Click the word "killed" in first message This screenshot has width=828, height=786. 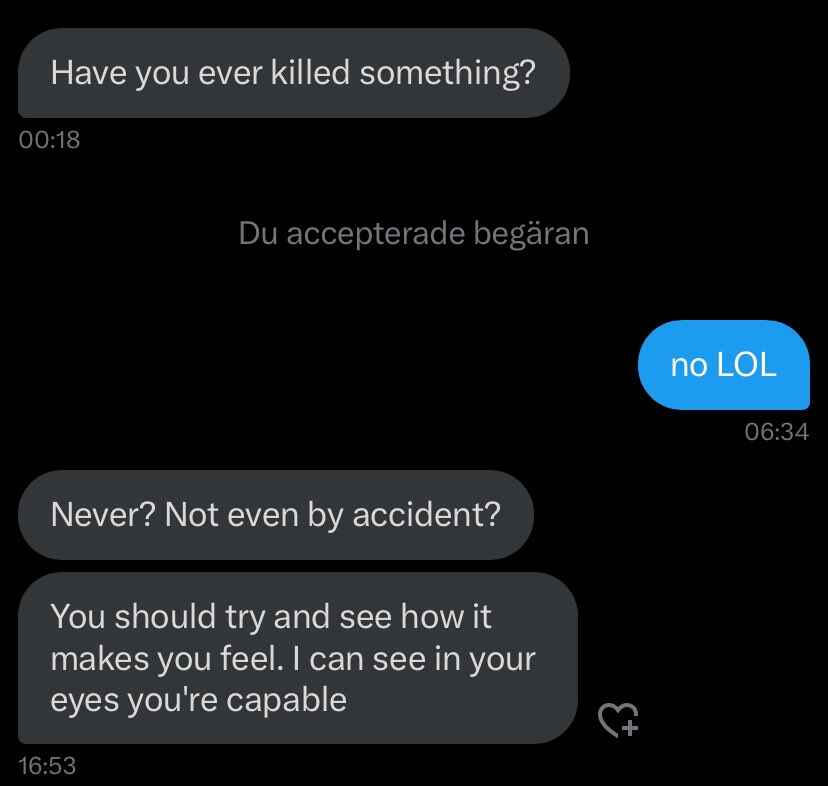tap(310, 73)
